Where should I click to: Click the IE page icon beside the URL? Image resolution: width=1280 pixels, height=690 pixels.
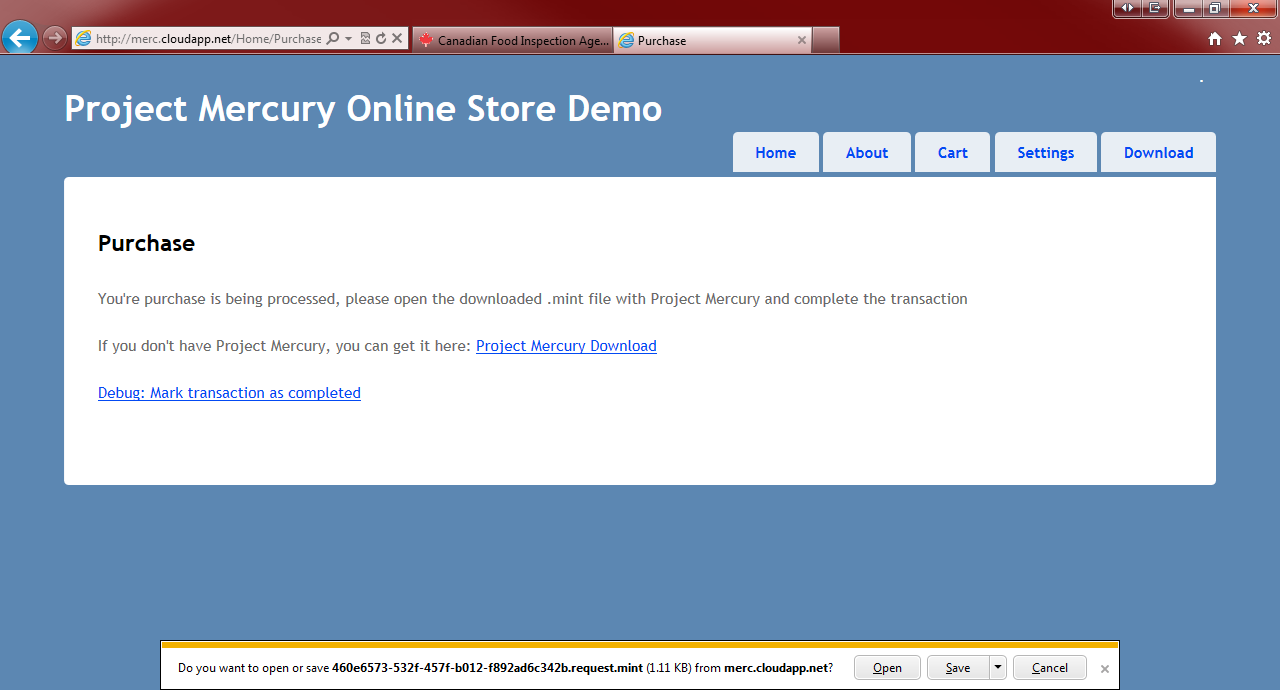[83, 39]
